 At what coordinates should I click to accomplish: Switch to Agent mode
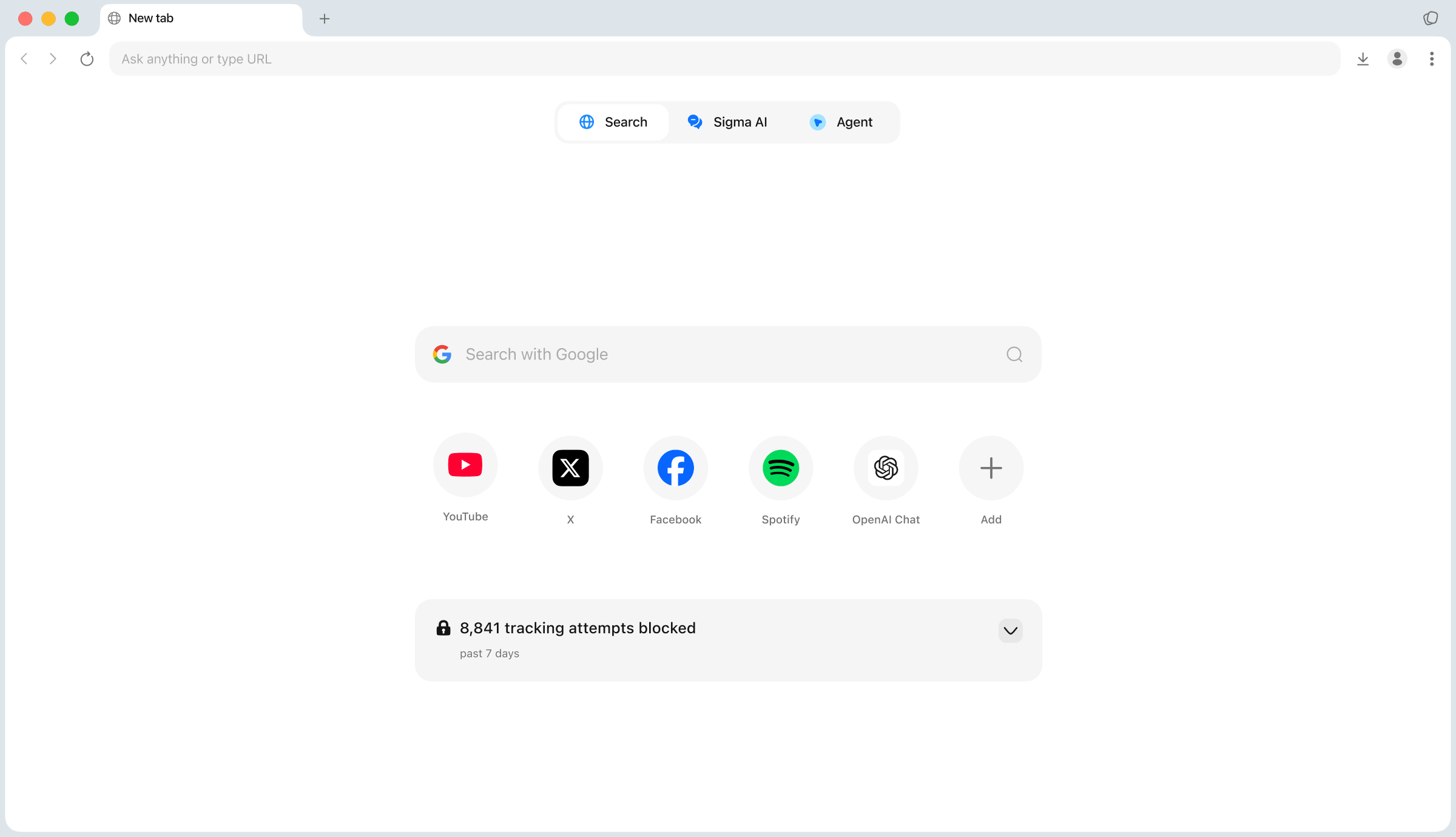click(x=841, y=123)
